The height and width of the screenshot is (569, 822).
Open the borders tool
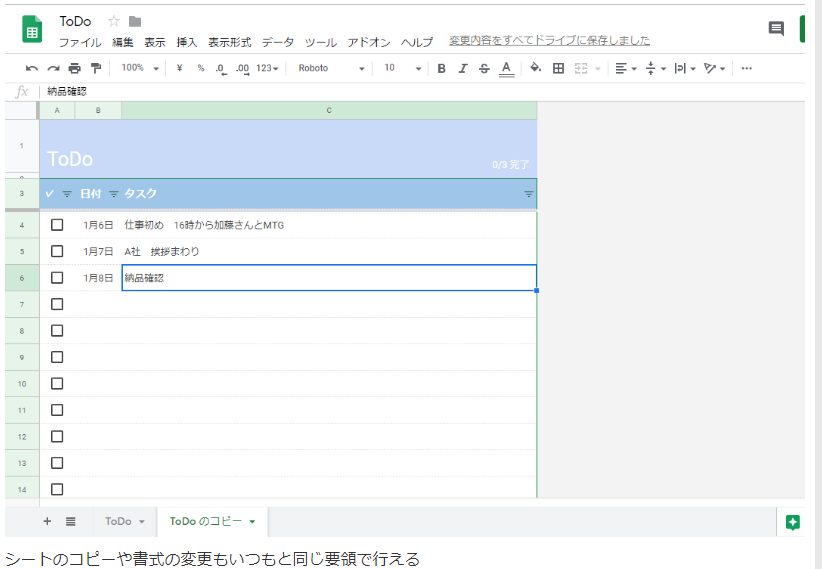(x=558, y=68)
